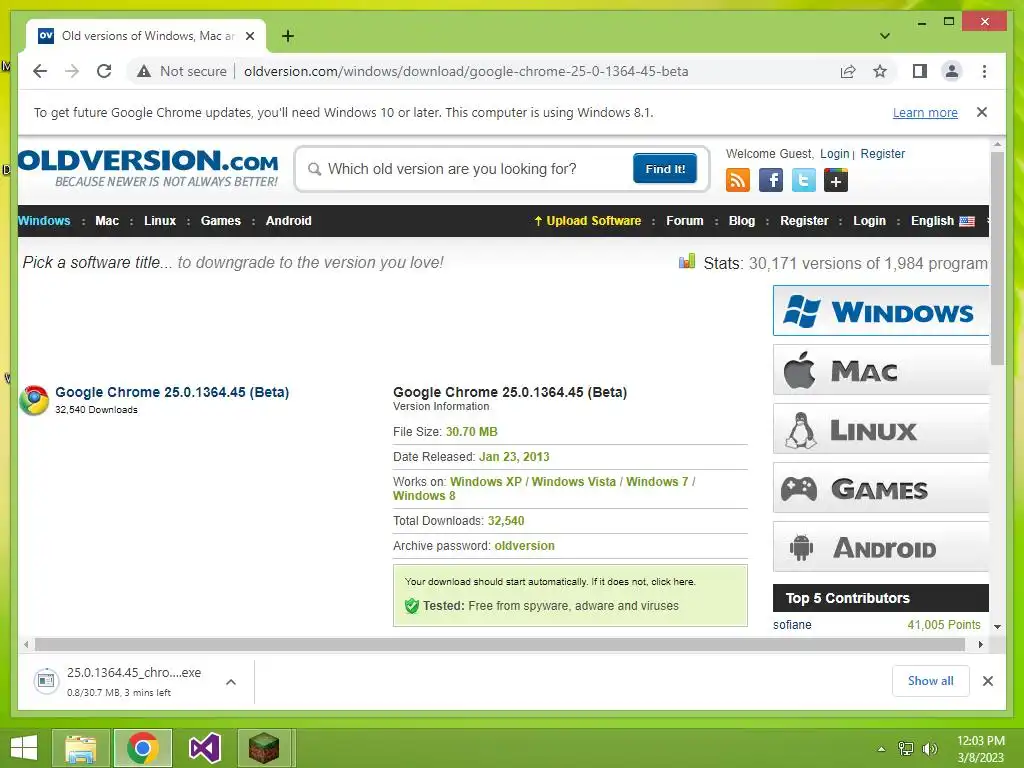The height and width of the screenshot is (768, 1024).
Task: Open the Twitter icon
Action: coord(803,180)
